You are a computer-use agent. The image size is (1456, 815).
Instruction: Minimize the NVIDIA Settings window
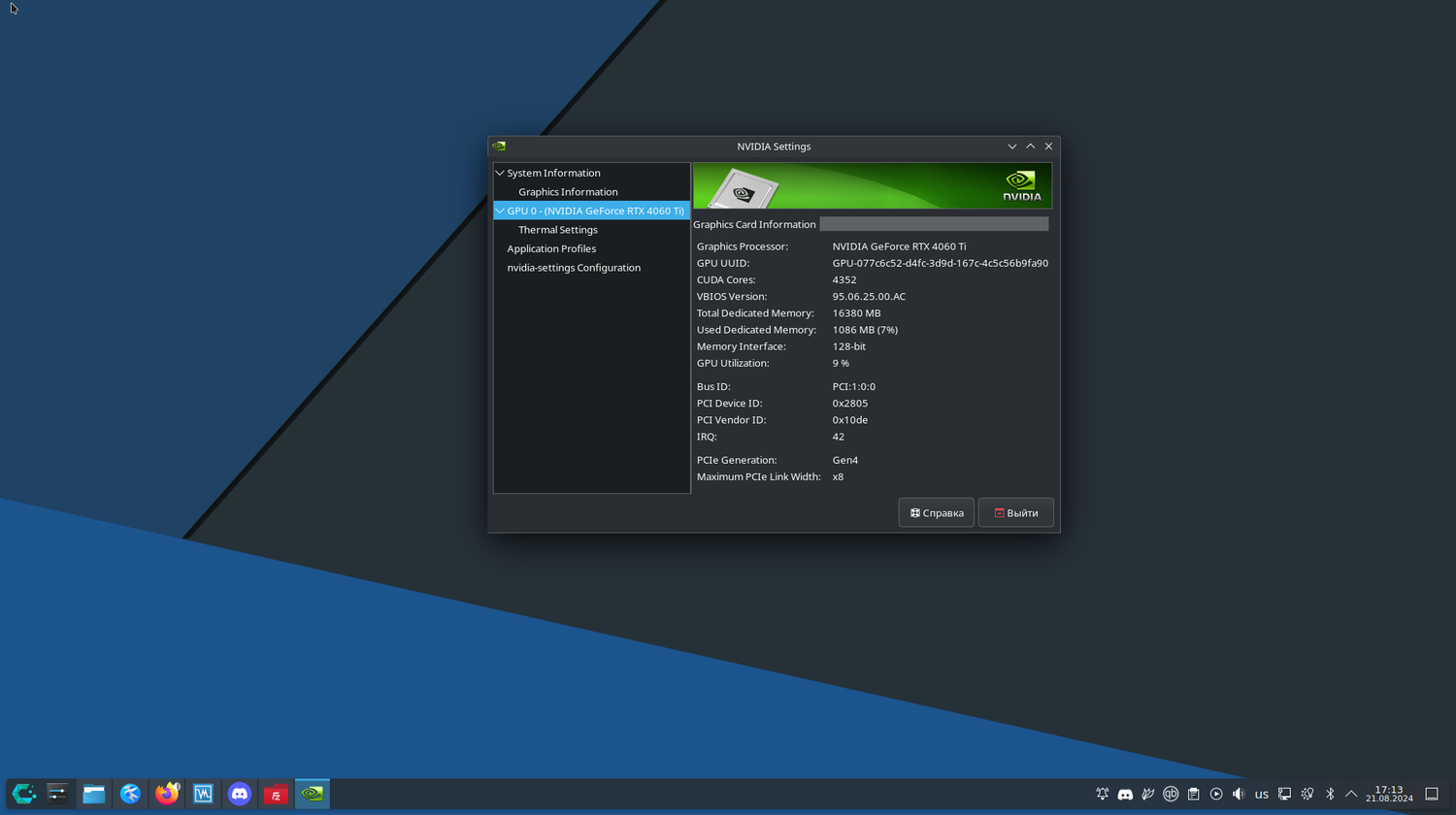(x=1012, y=147)
